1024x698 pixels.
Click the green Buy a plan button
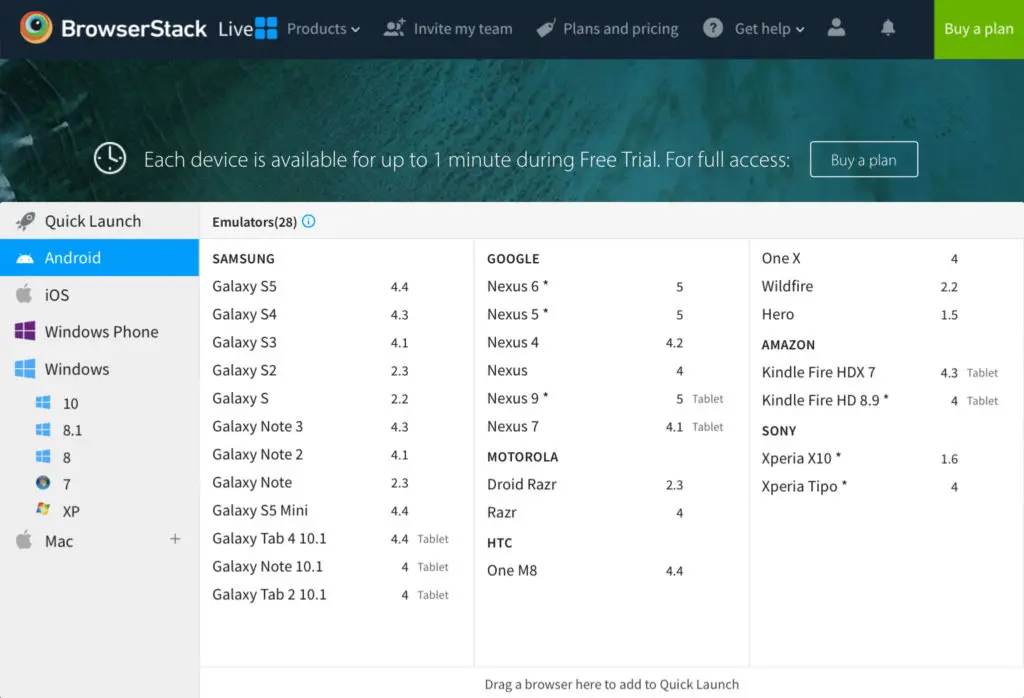pyautogui.click(x=979, y=29)
